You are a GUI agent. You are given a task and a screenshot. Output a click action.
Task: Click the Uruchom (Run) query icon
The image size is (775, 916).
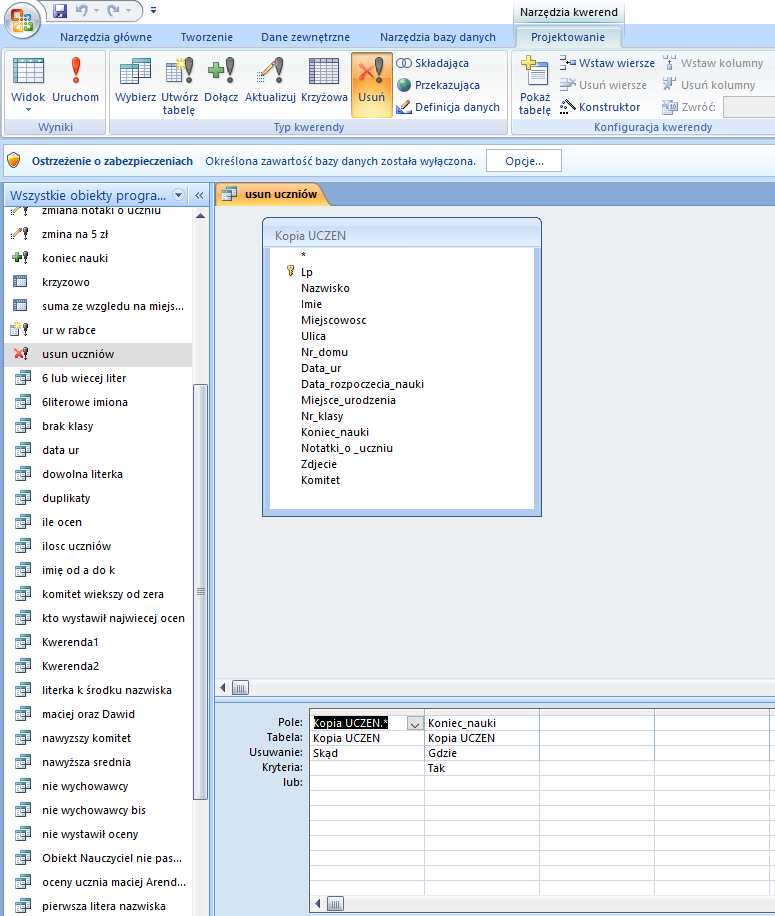coord(76,80)
